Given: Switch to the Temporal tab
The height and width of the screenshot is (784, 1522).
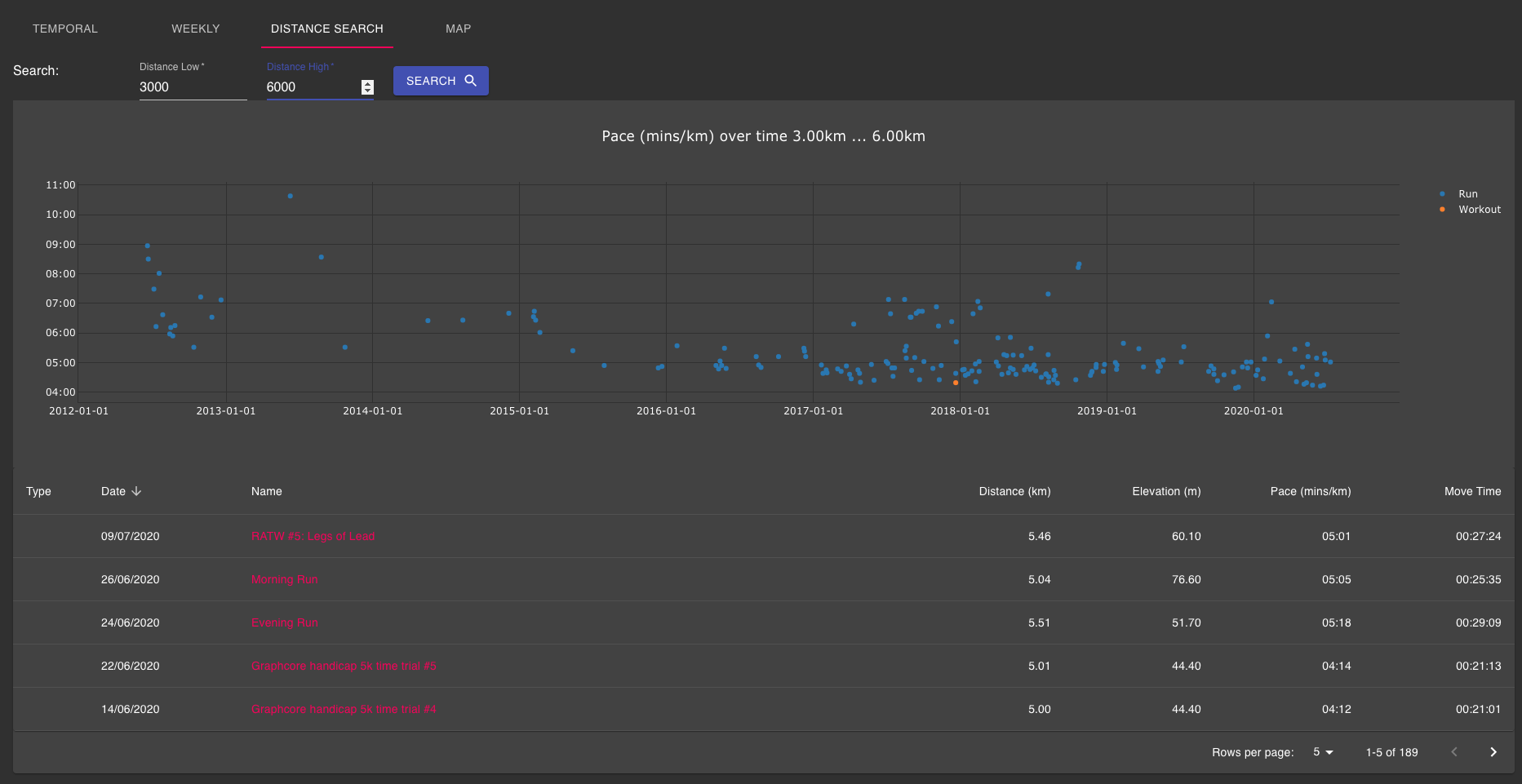Looking at the screenshot, I should tap(65, 29).
